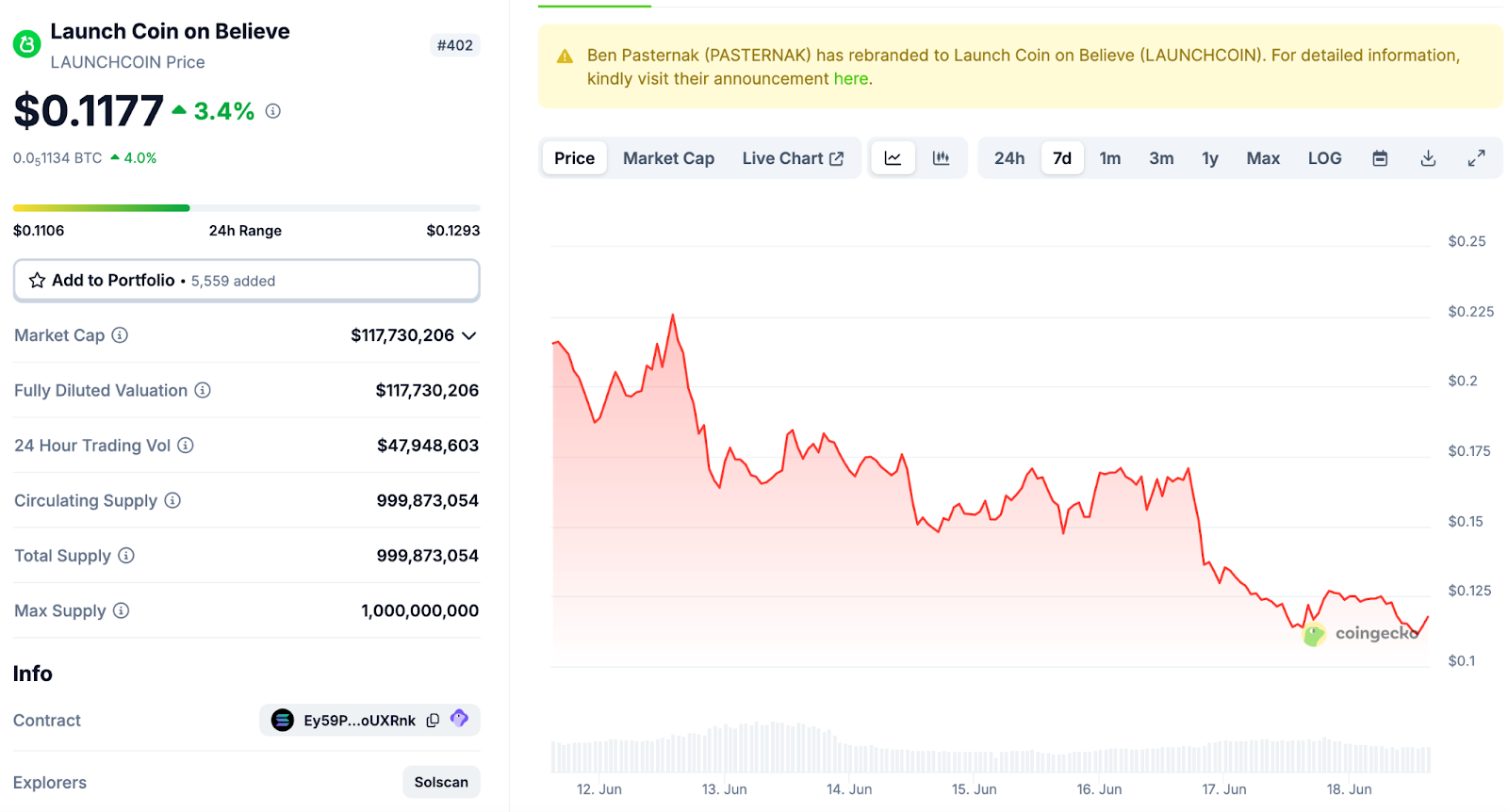Viewport: 1508px width, 812px height.
Task: Click the 24 Hour Trading Vol info icon
Action: click(x=186, y=446)
